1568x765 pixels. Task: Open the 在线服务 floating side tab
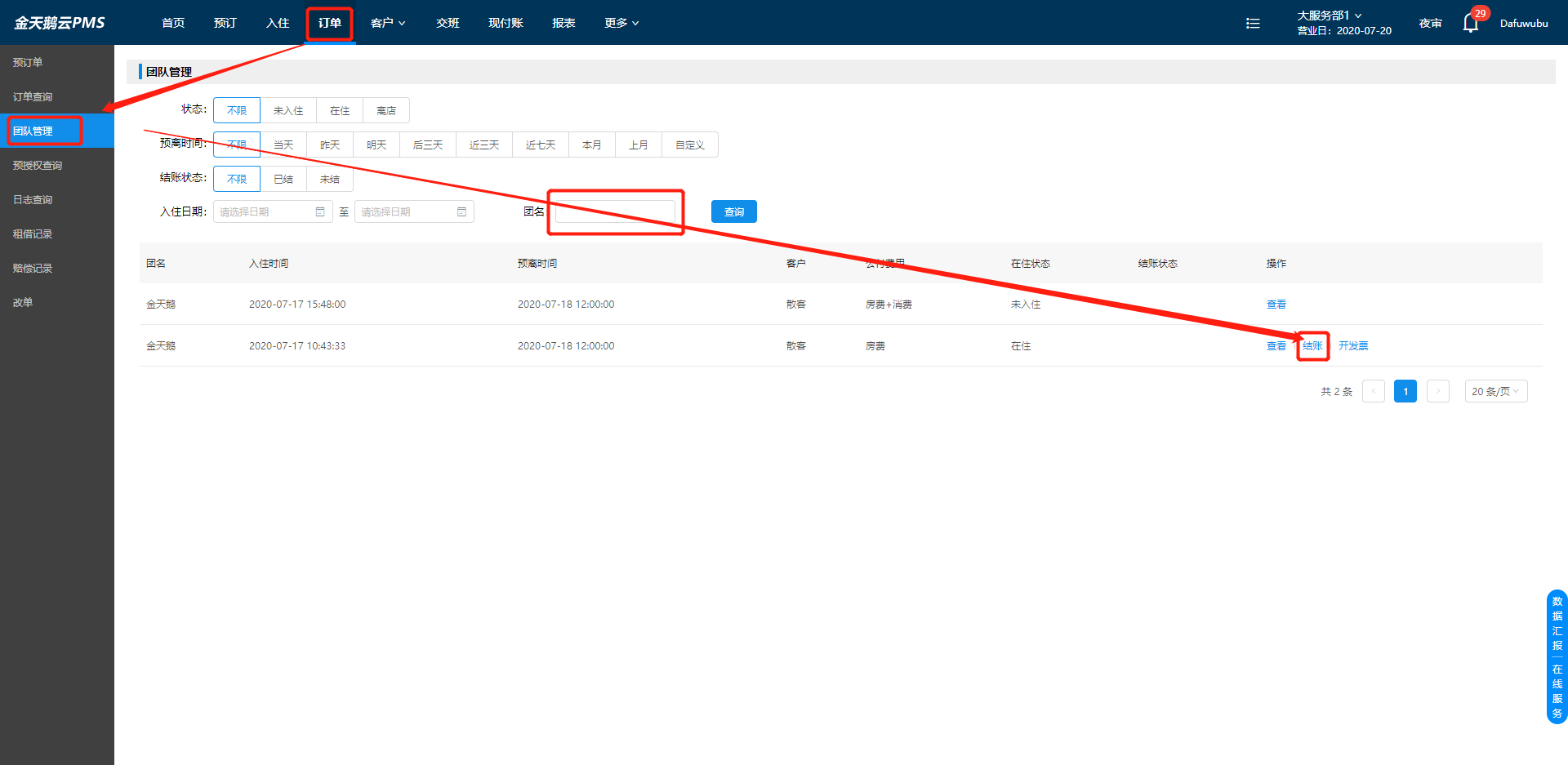pyautogui.click(x=1557, y=691)
